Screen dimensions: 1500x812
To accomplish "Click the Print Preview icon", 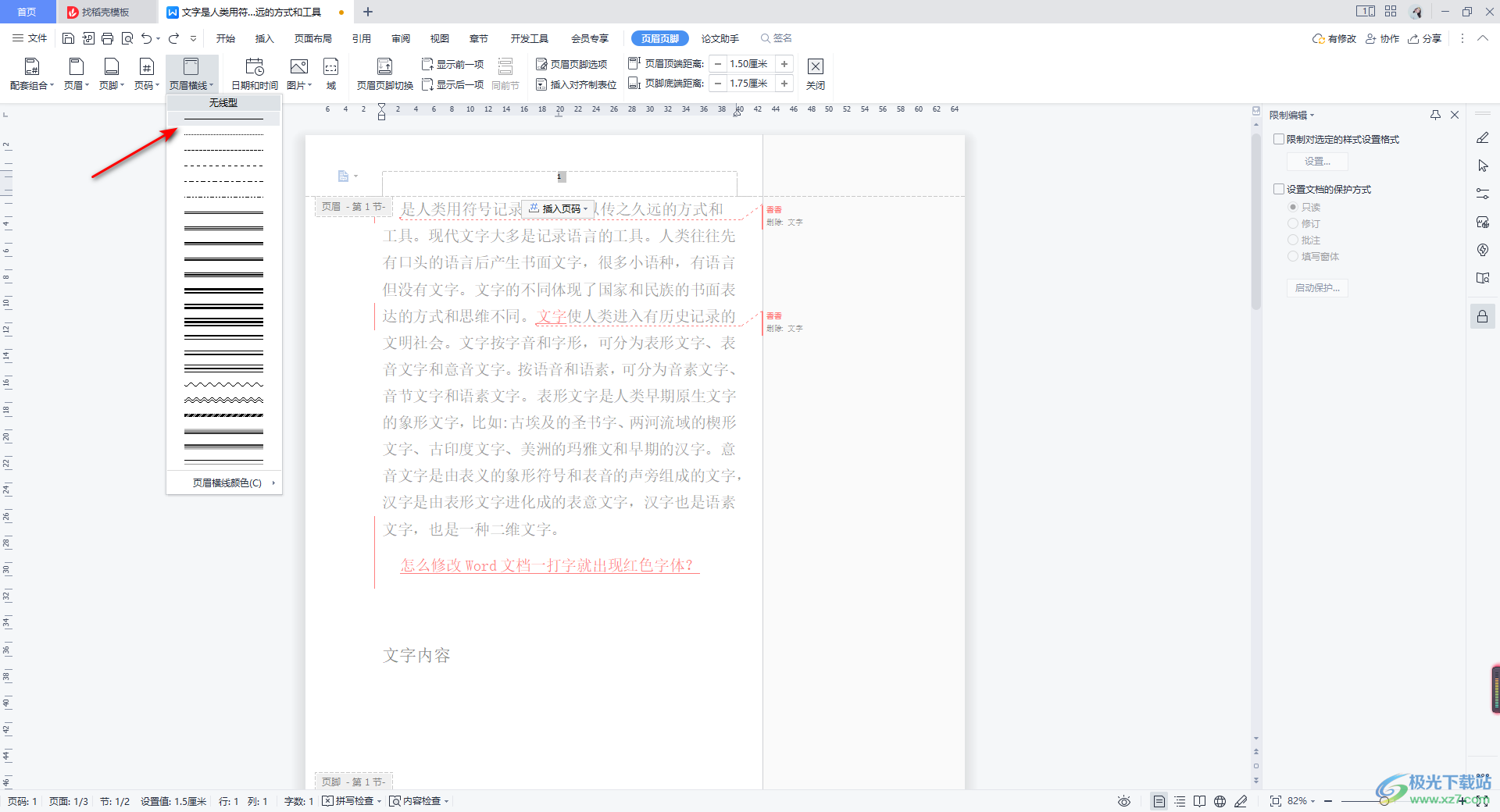I will (x=127, y=38).
